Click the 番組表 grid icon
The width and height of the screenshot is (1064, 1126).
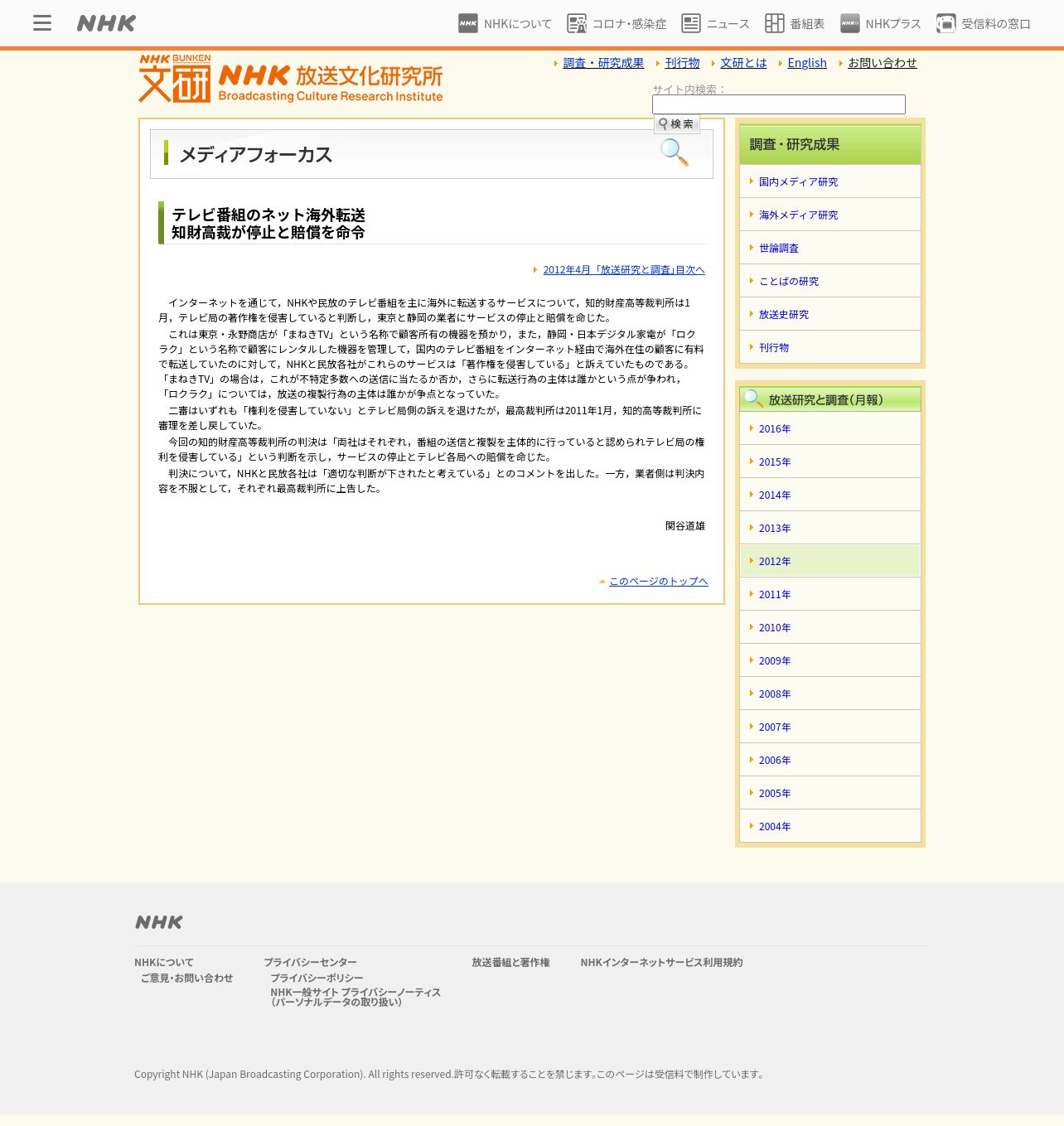(x=775, y=23)
